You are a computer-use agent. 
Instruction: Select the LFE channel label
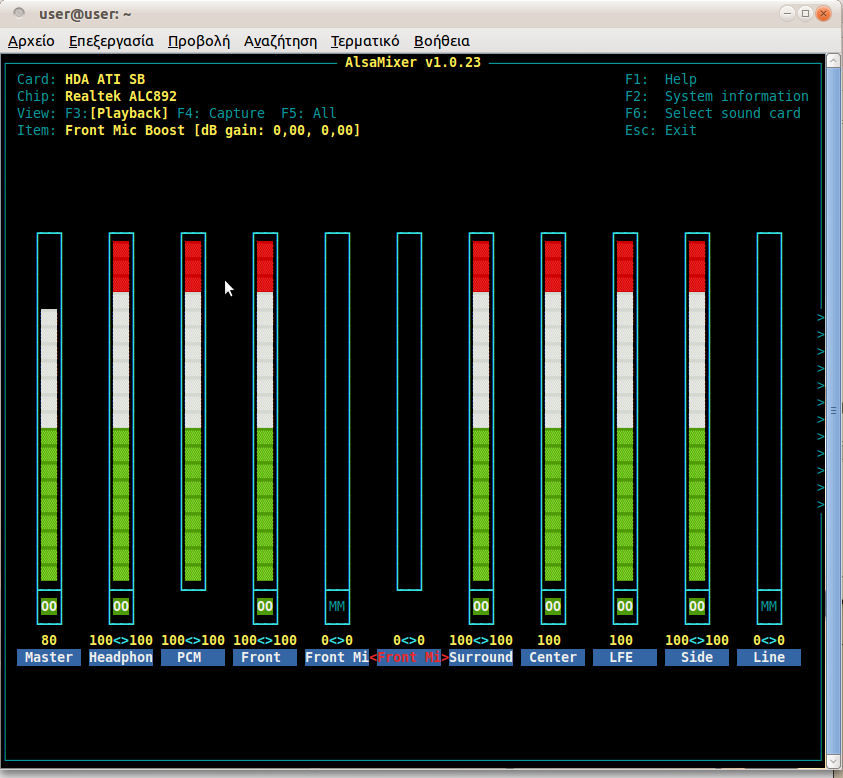tap(625, 657)
